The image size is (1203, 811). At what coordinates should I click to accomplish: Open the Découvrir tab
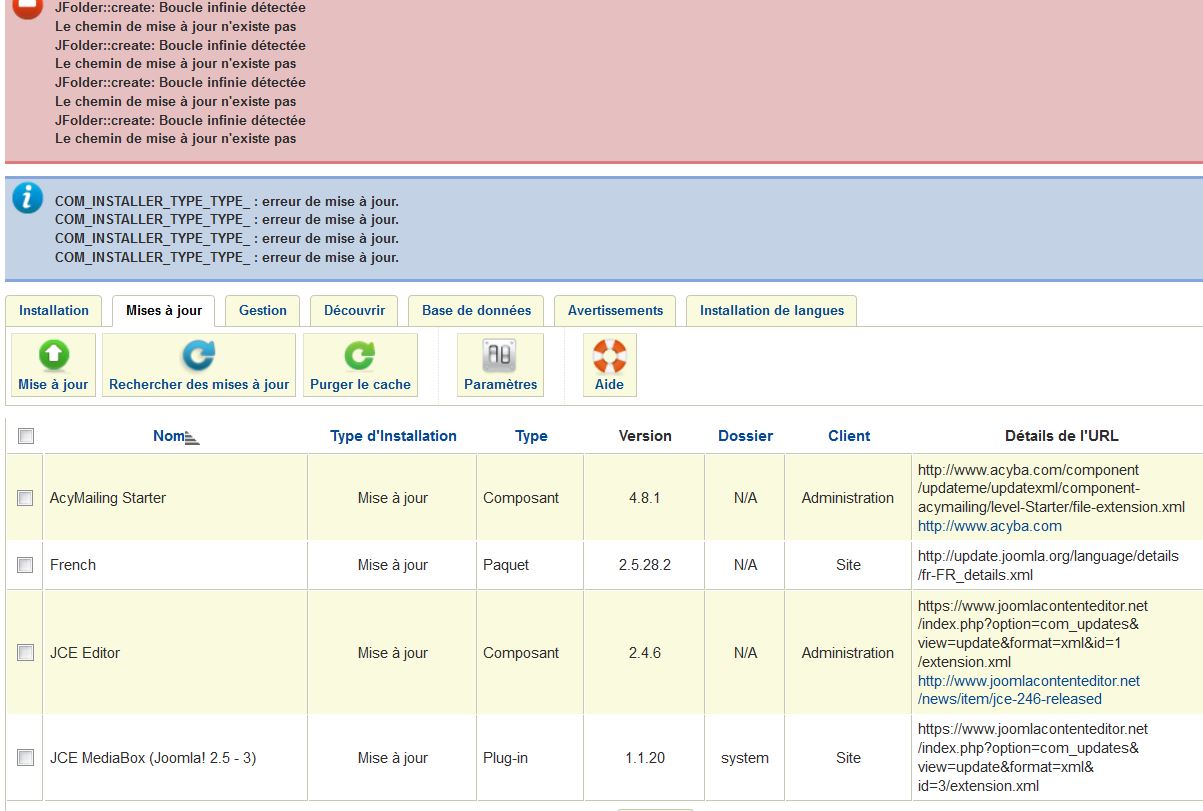click(x=354, y=310)
